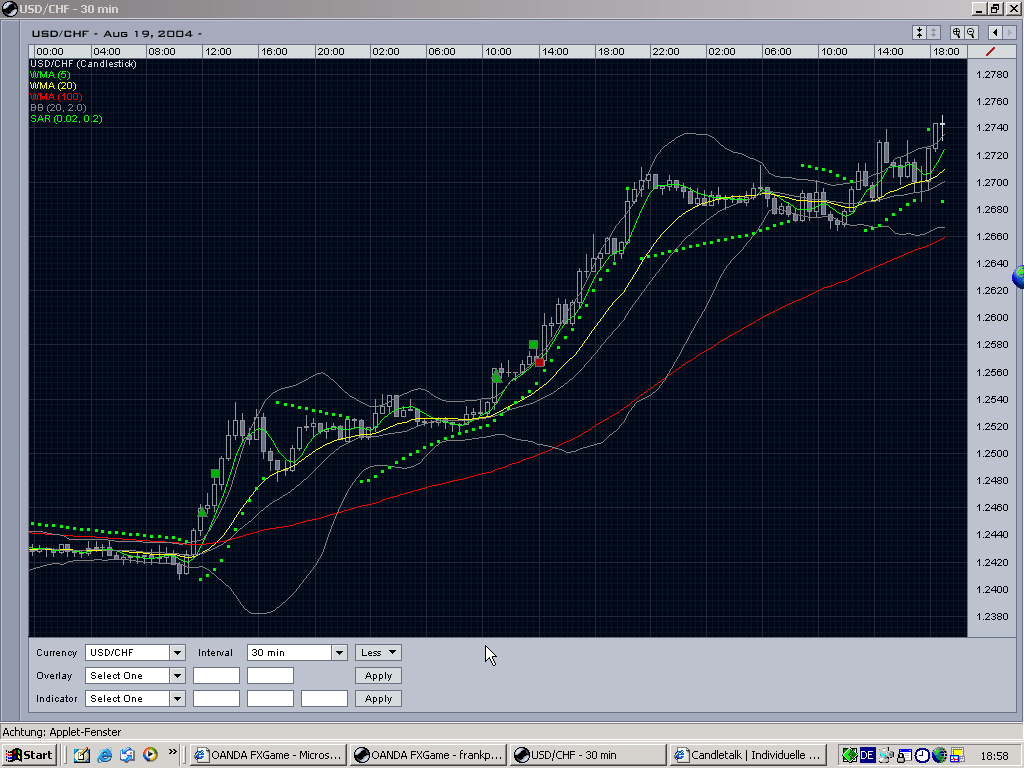
Task: Toggle the Less options button
Action: click(378, 652)
